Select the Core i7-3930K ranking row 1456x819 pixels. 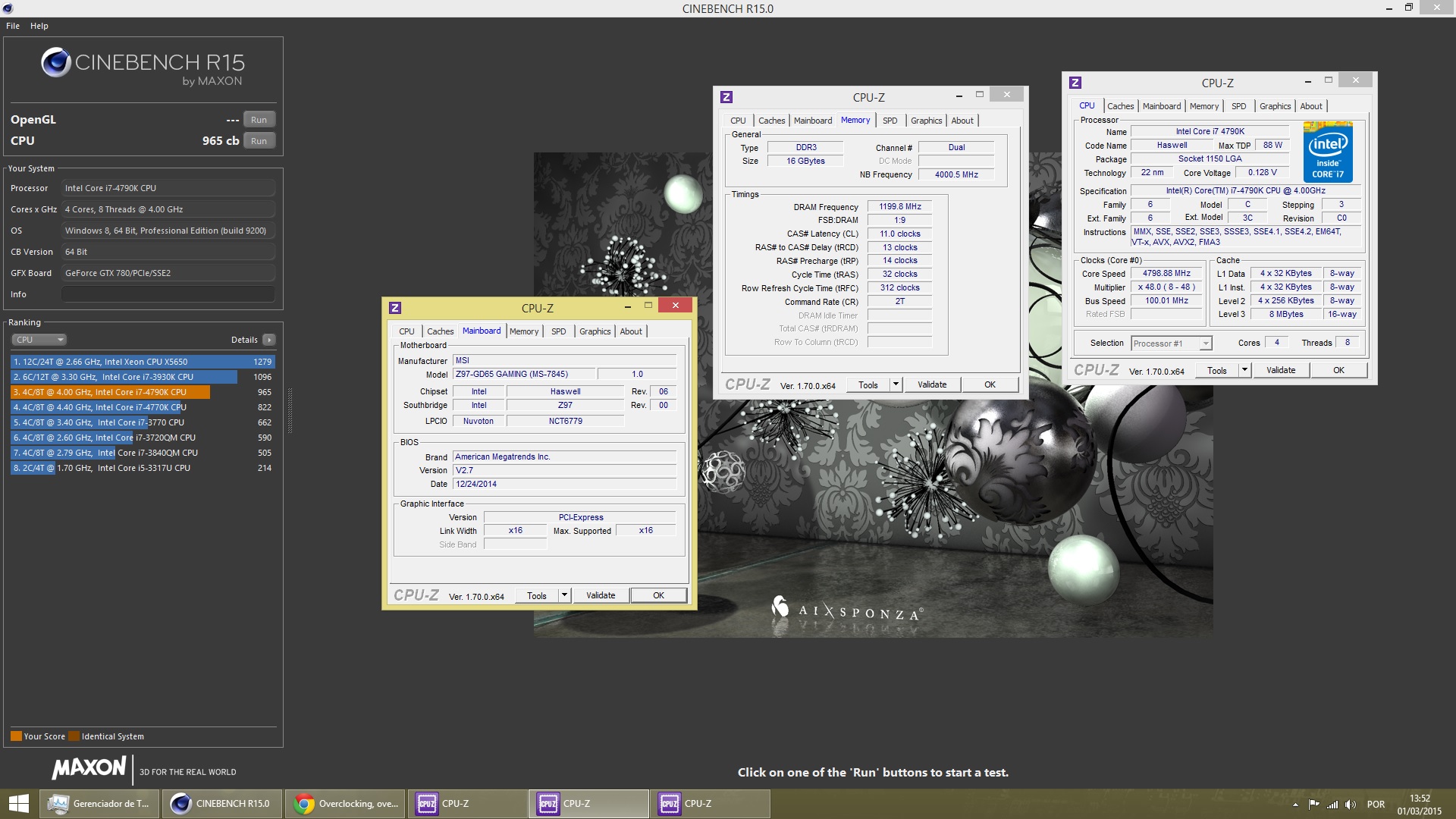[x=143, y=377]
